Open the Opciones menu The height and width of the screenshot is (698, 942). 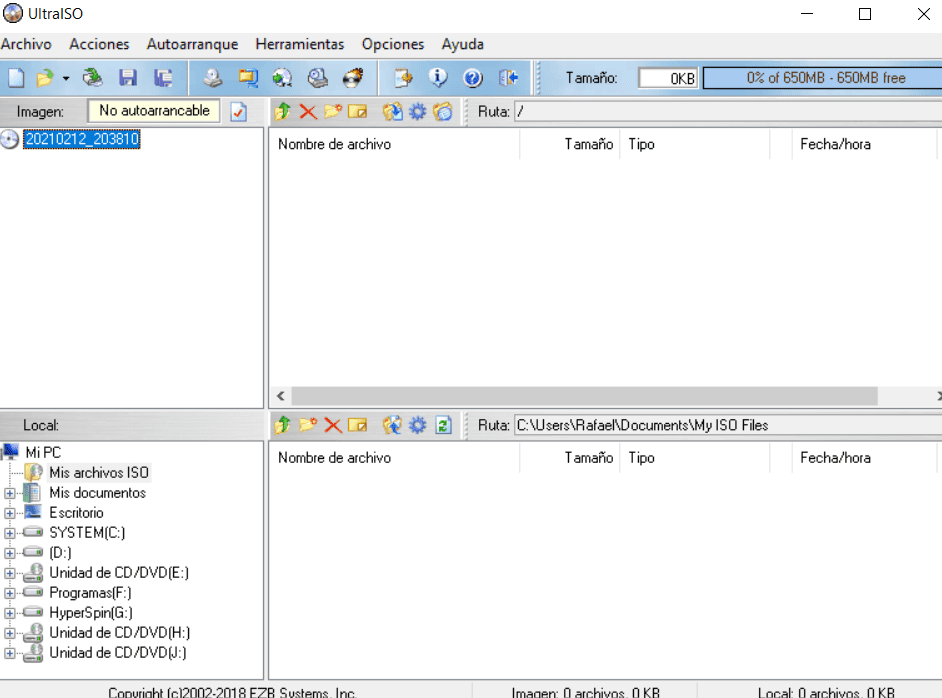click(x=393, y=44)
